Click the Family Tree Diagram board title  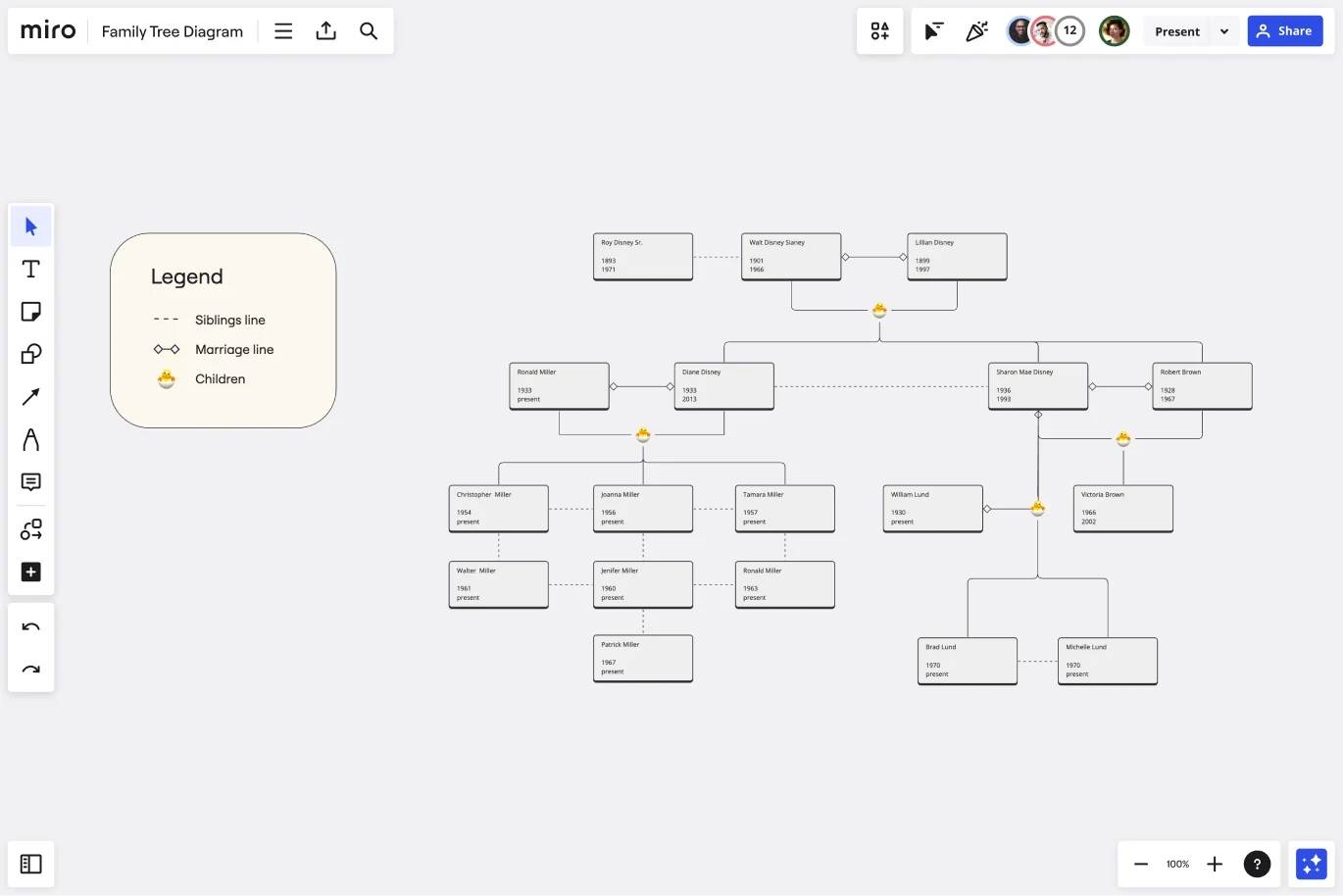(173, 31)
